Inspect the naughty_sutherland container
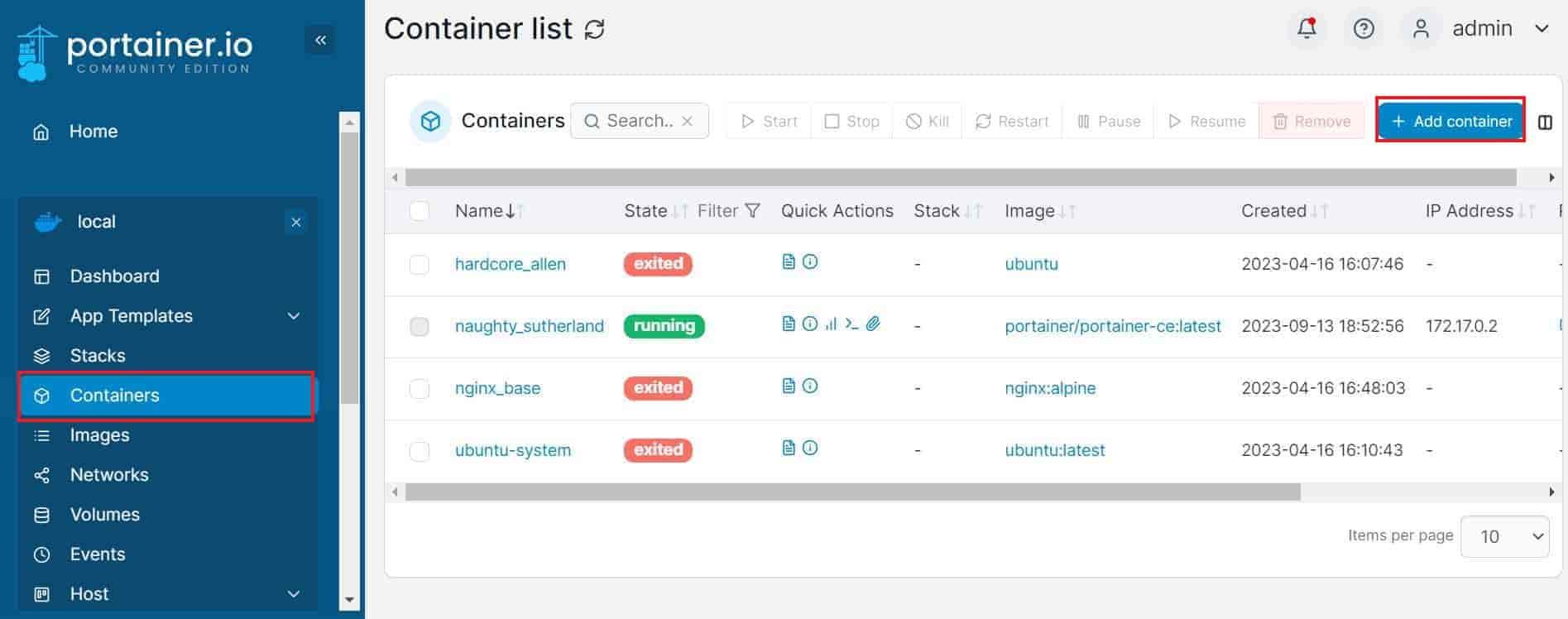Viewport: 1568px width, 619px height. click(810, 324)
